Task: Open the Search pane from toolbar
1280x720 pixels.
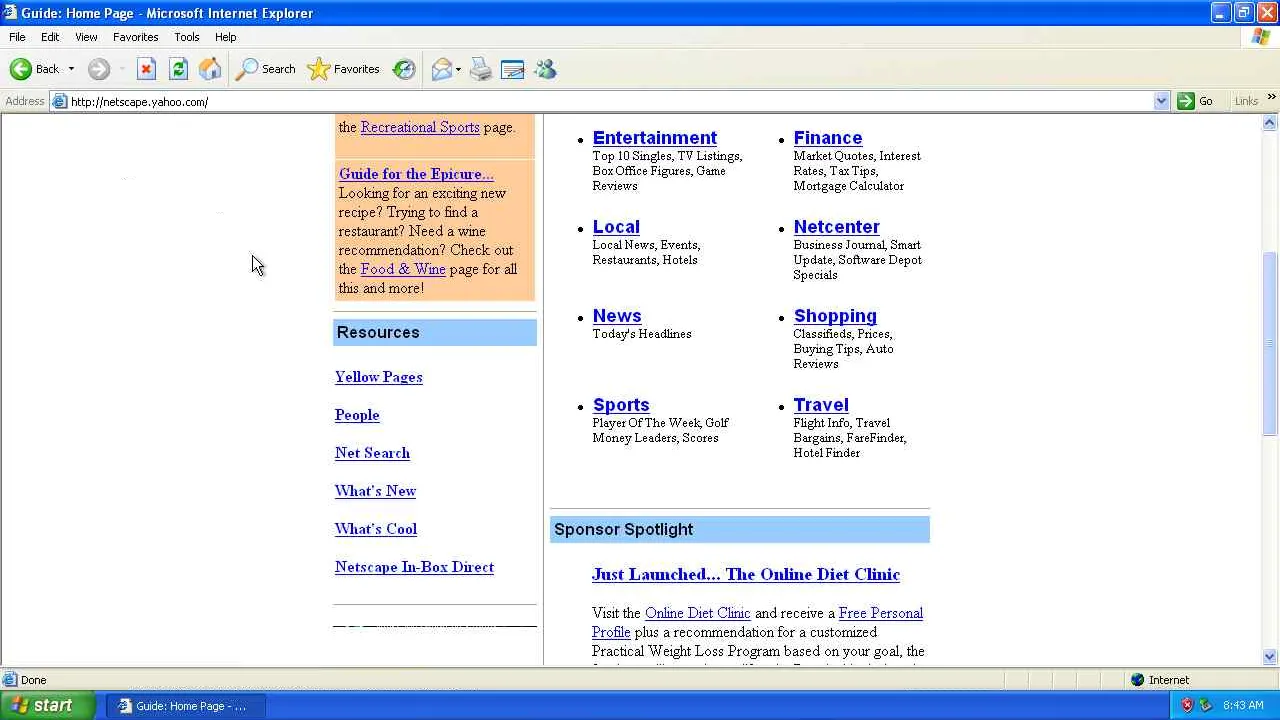Action: 266,69
